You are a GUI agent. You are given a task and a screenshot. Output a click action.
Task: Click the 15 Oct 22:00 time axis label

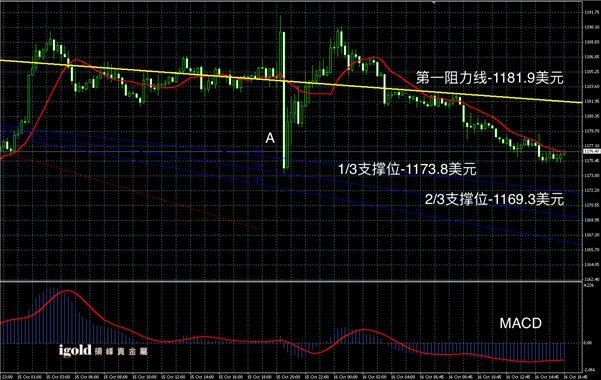tap(317, 377)
